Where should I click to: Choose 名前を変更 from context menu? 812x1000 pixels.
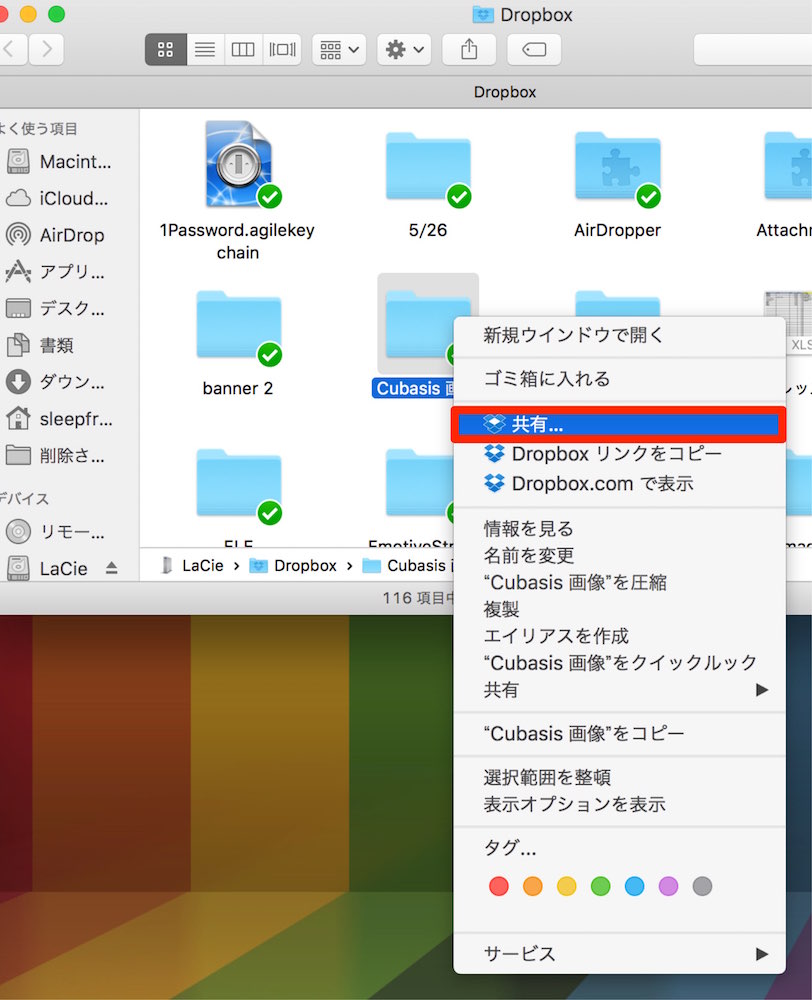pyautogui.click(x=619, y=555)
